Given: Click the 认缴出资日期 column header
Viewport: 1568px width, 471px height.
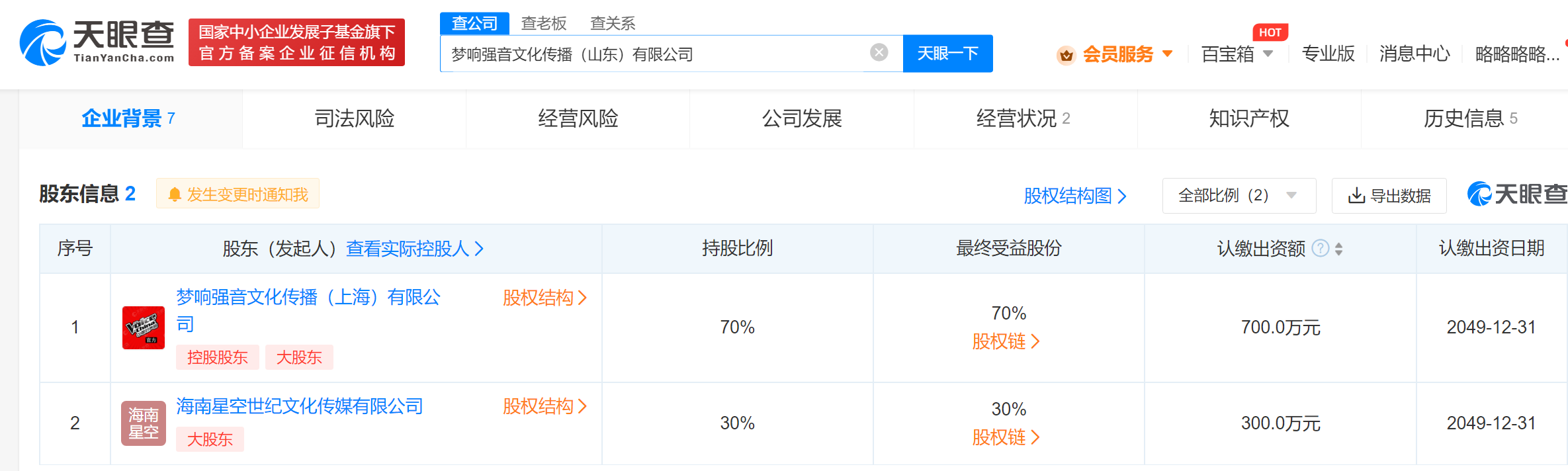Looking at the screenshot, I should (1491, 249).
